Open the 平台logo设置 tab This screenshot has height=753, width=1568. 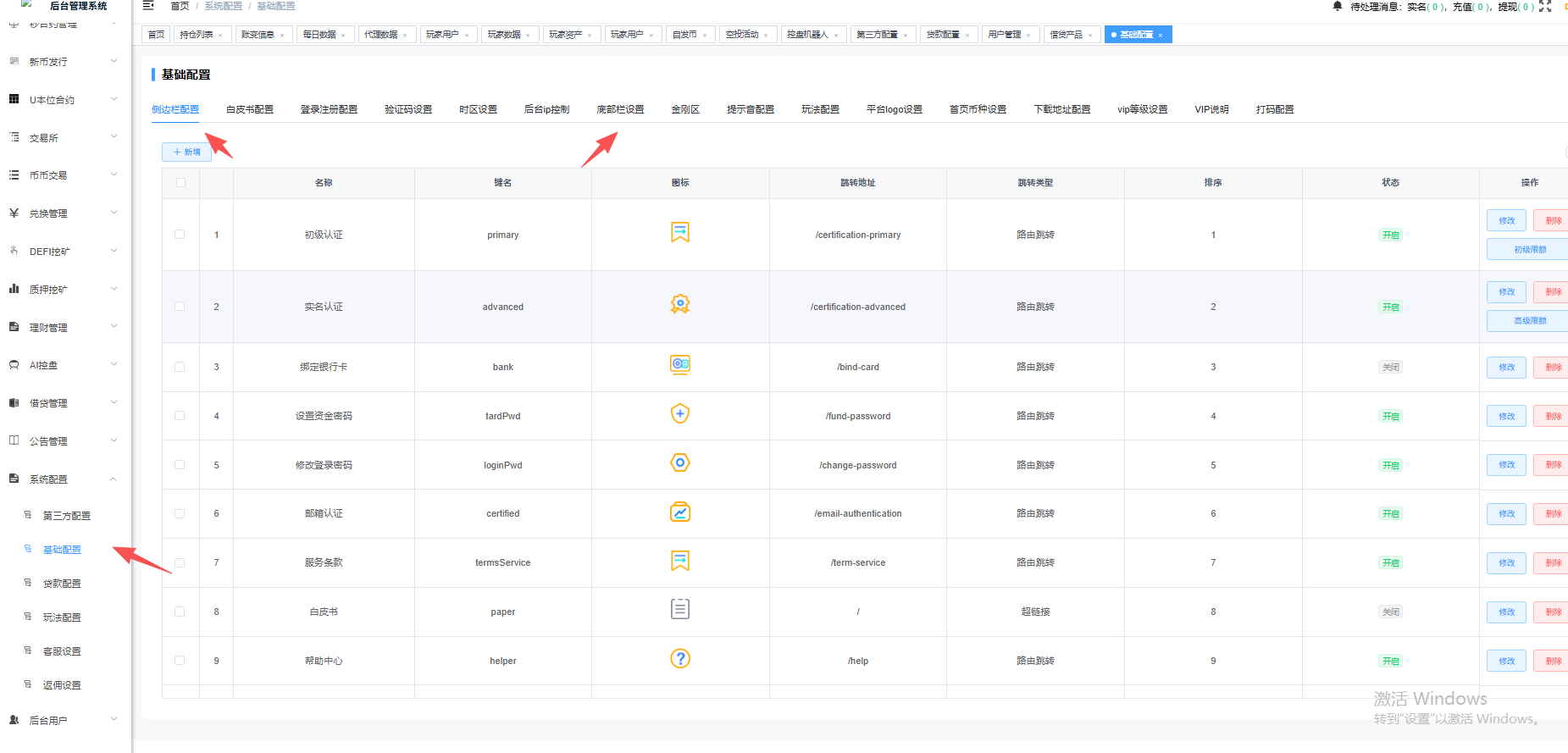point(895,109)
